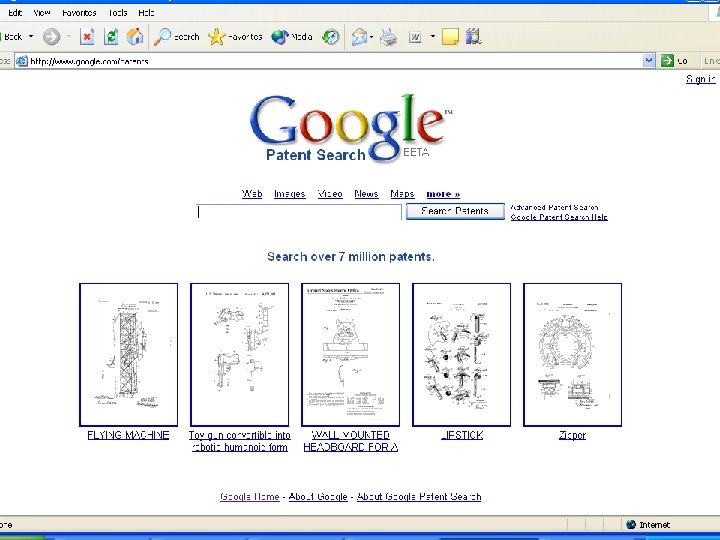
Task: Click inside the patent search text box
Action: point(299,212)
